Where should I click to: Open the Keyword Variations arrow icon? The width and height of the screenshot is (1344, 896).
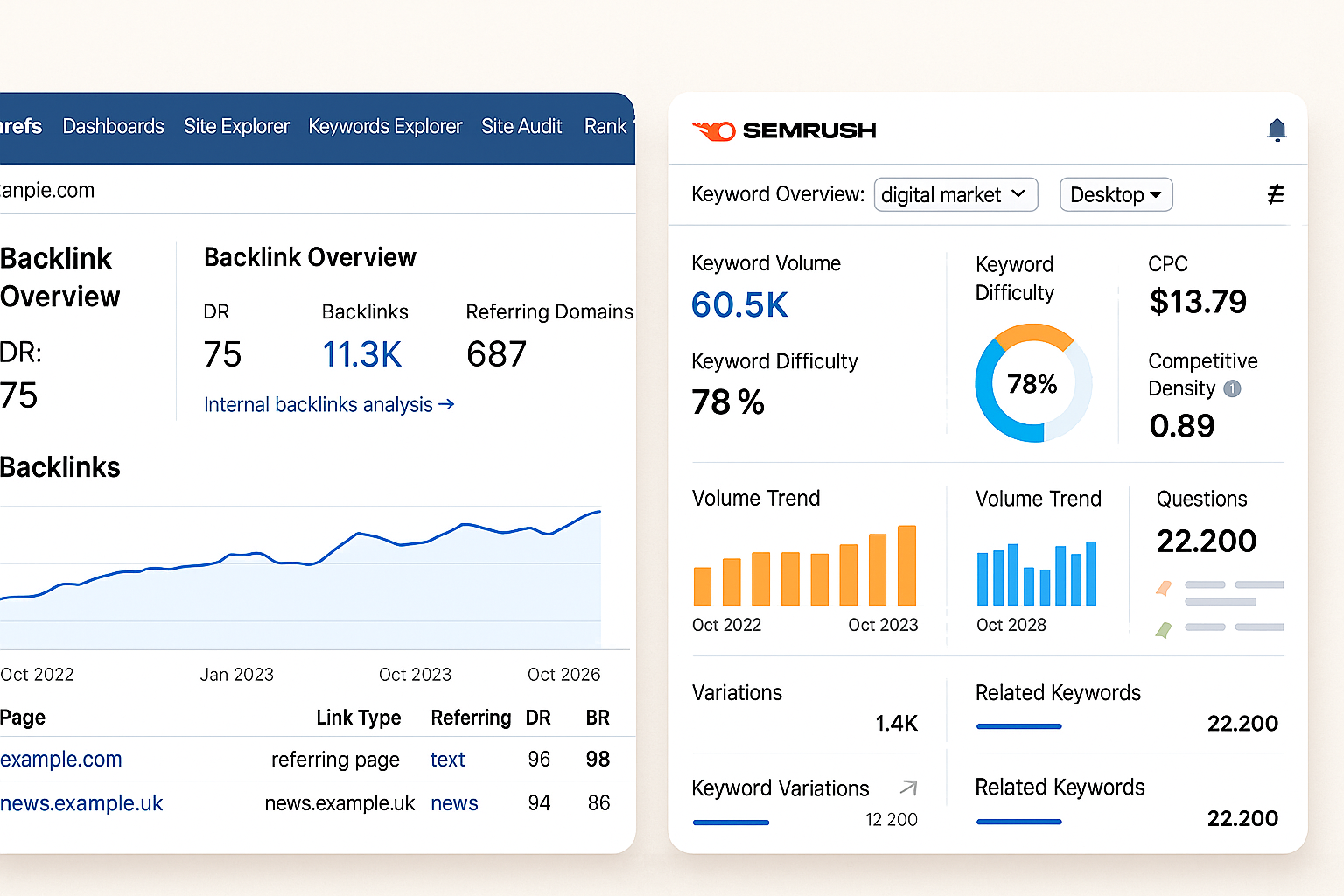pyautogui.click(x=909, y=787)
